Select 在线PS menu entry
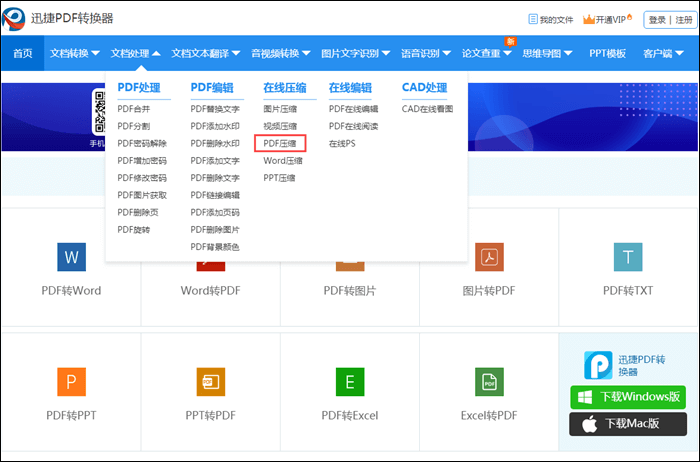This screenshot has width=700, height=462. click(342, 143)
